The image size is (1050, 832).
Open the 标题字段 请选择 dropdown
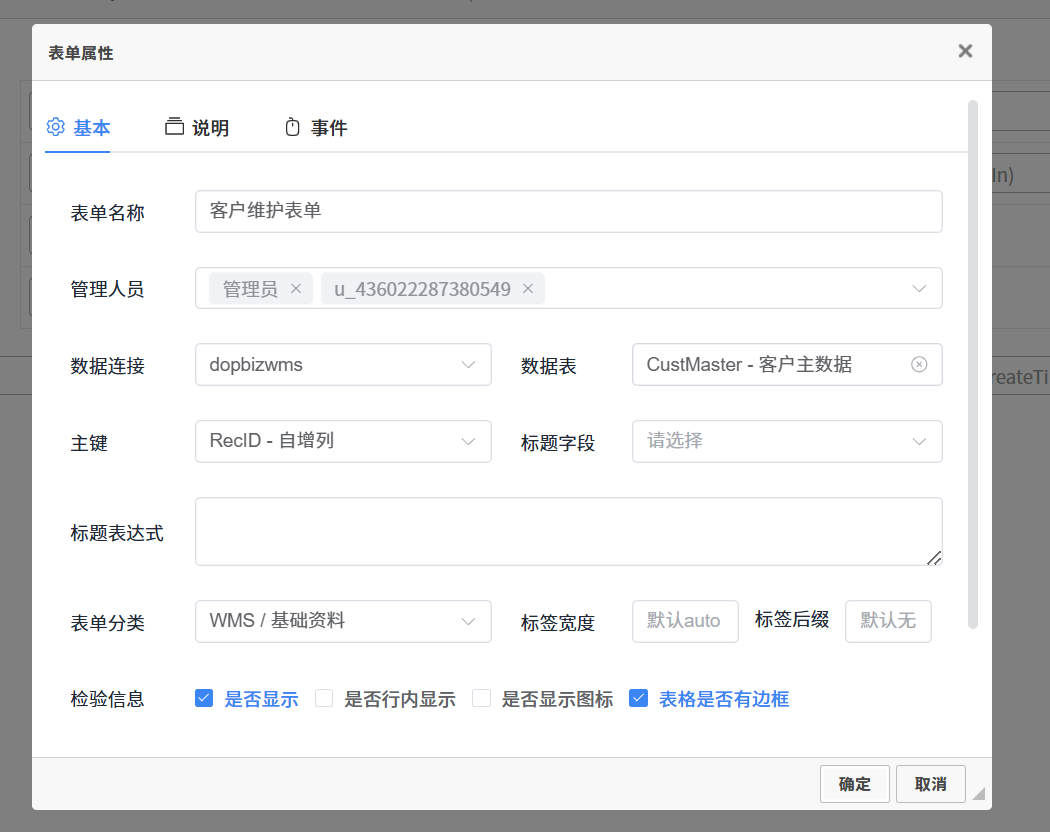point(786,441)
